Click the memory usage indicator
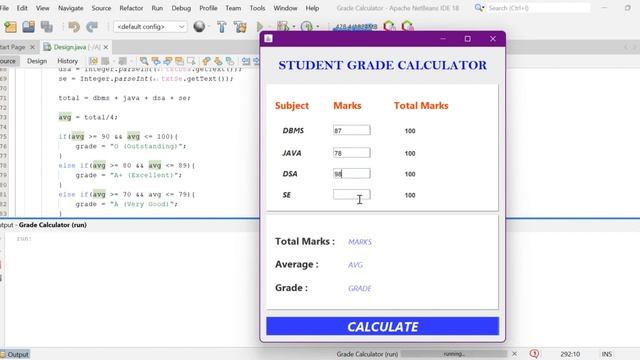Viewport: 640px width, 360px height. coord(355,27)
